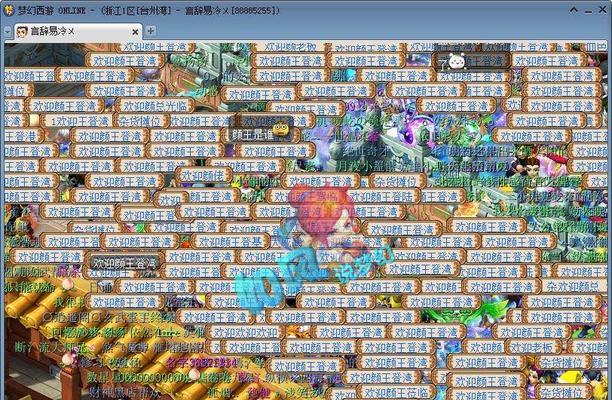Open the 欢迎颜佬 stall sign
The width and height of the screenshot is (612, 400).
(202, 176)
